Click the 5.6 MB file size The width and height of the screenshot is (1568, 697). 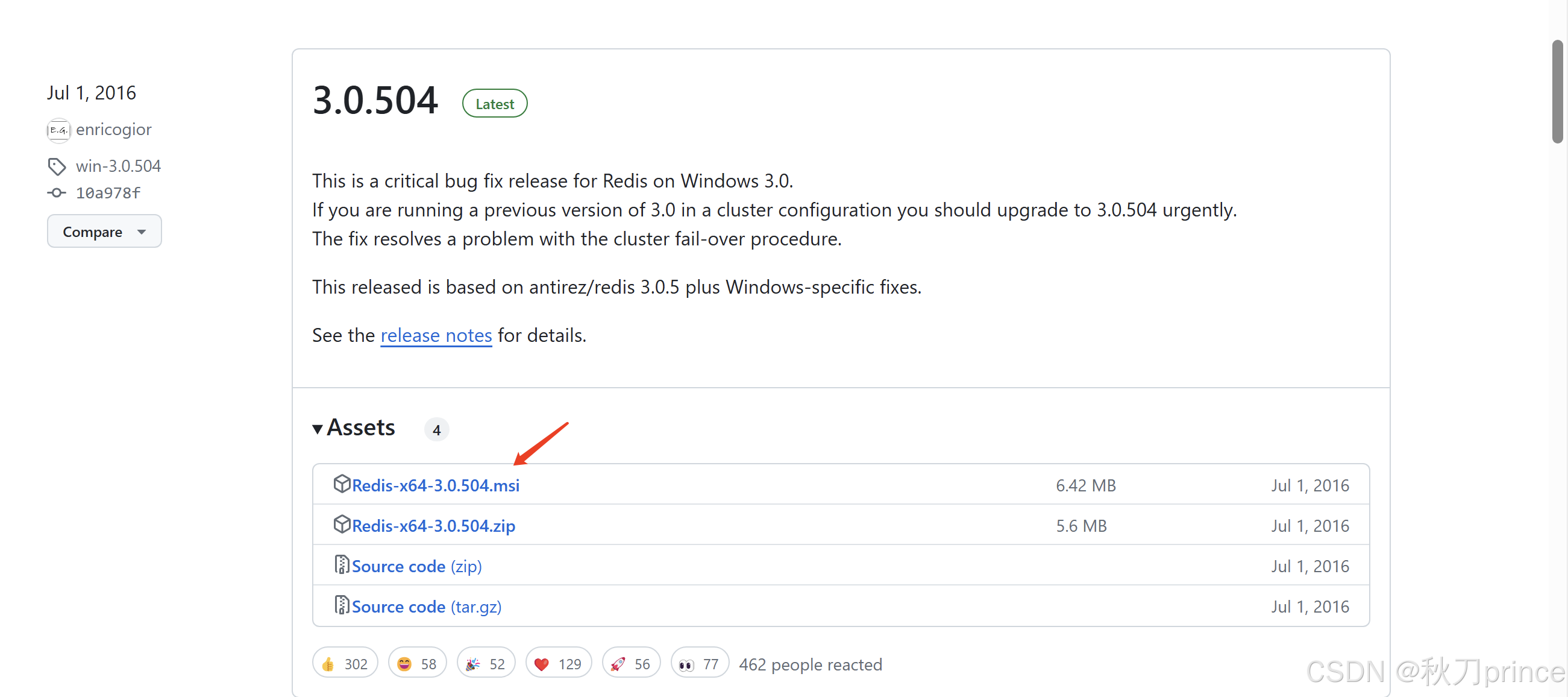(x=1081, y=526)
